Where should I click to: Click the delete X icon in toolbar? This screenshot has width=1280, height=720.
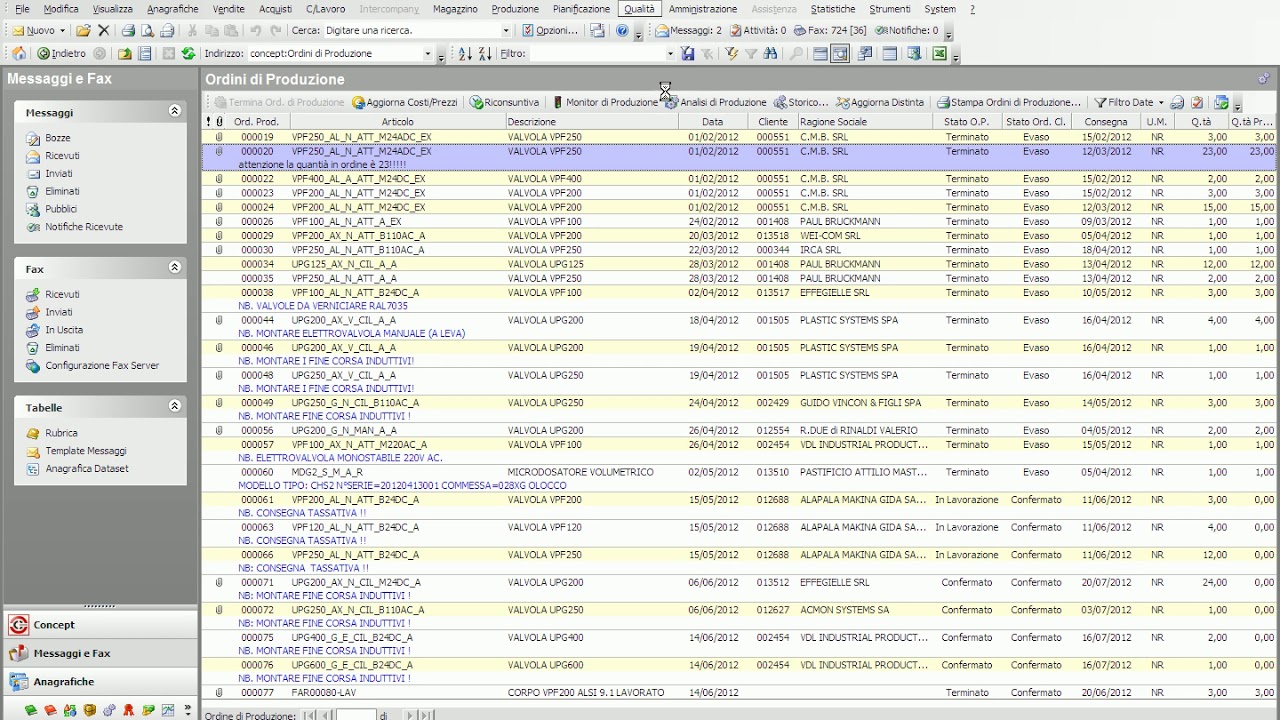103,31
